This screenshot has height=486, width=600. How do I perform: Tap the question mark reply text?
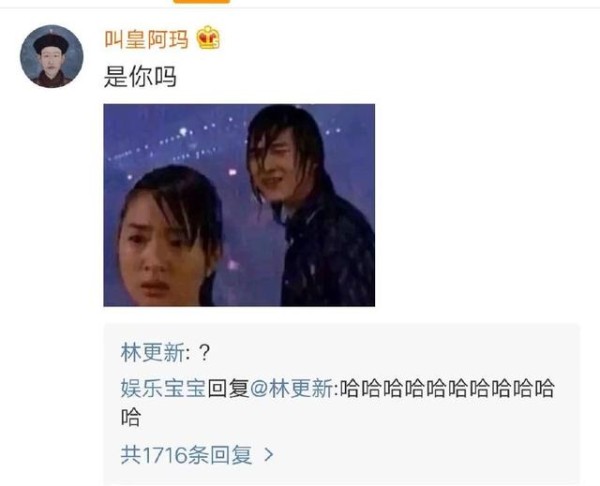click(205, 353)
